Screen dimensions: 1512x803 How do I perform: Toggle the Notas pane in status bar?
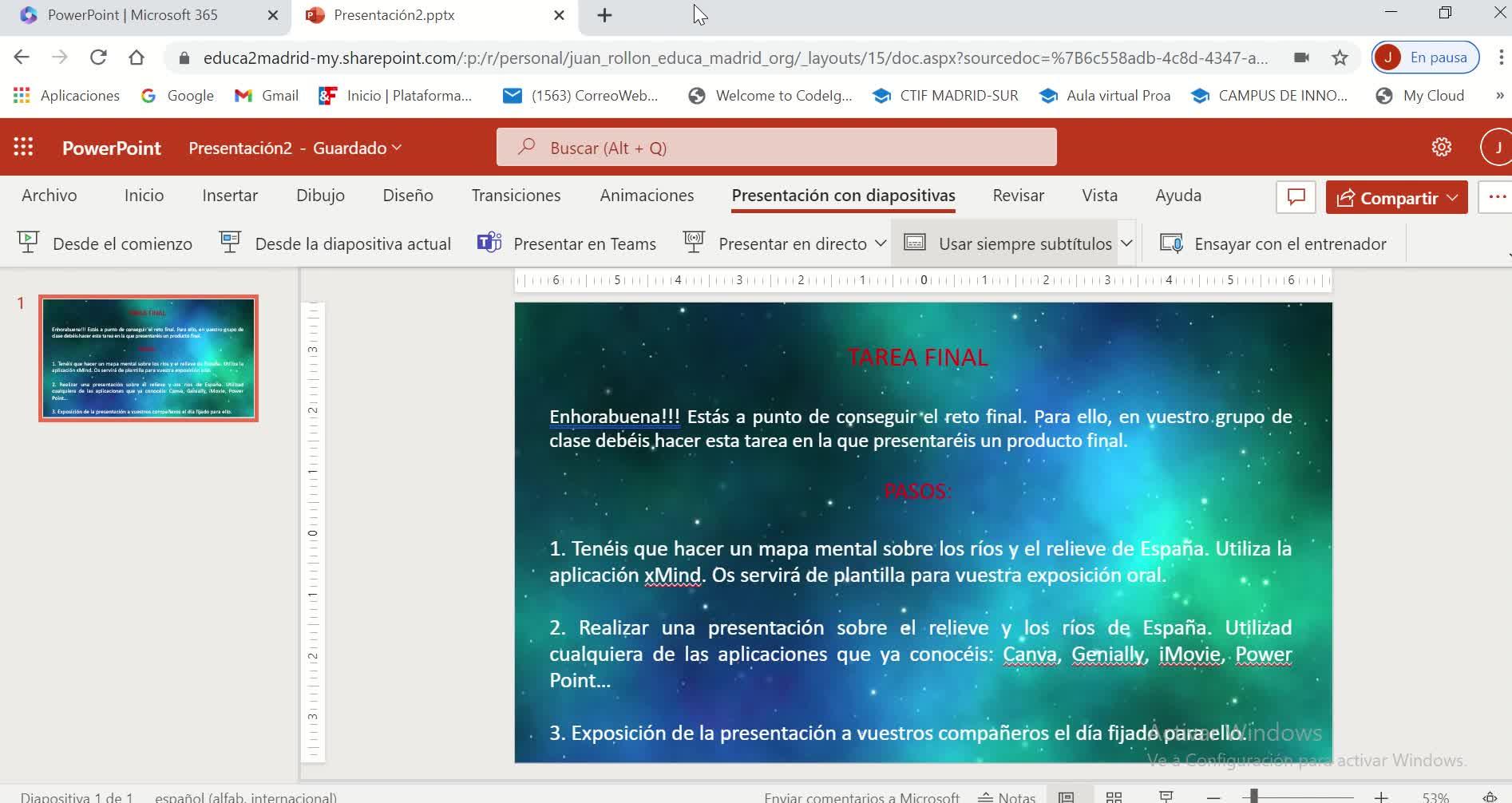(1007, 797)
